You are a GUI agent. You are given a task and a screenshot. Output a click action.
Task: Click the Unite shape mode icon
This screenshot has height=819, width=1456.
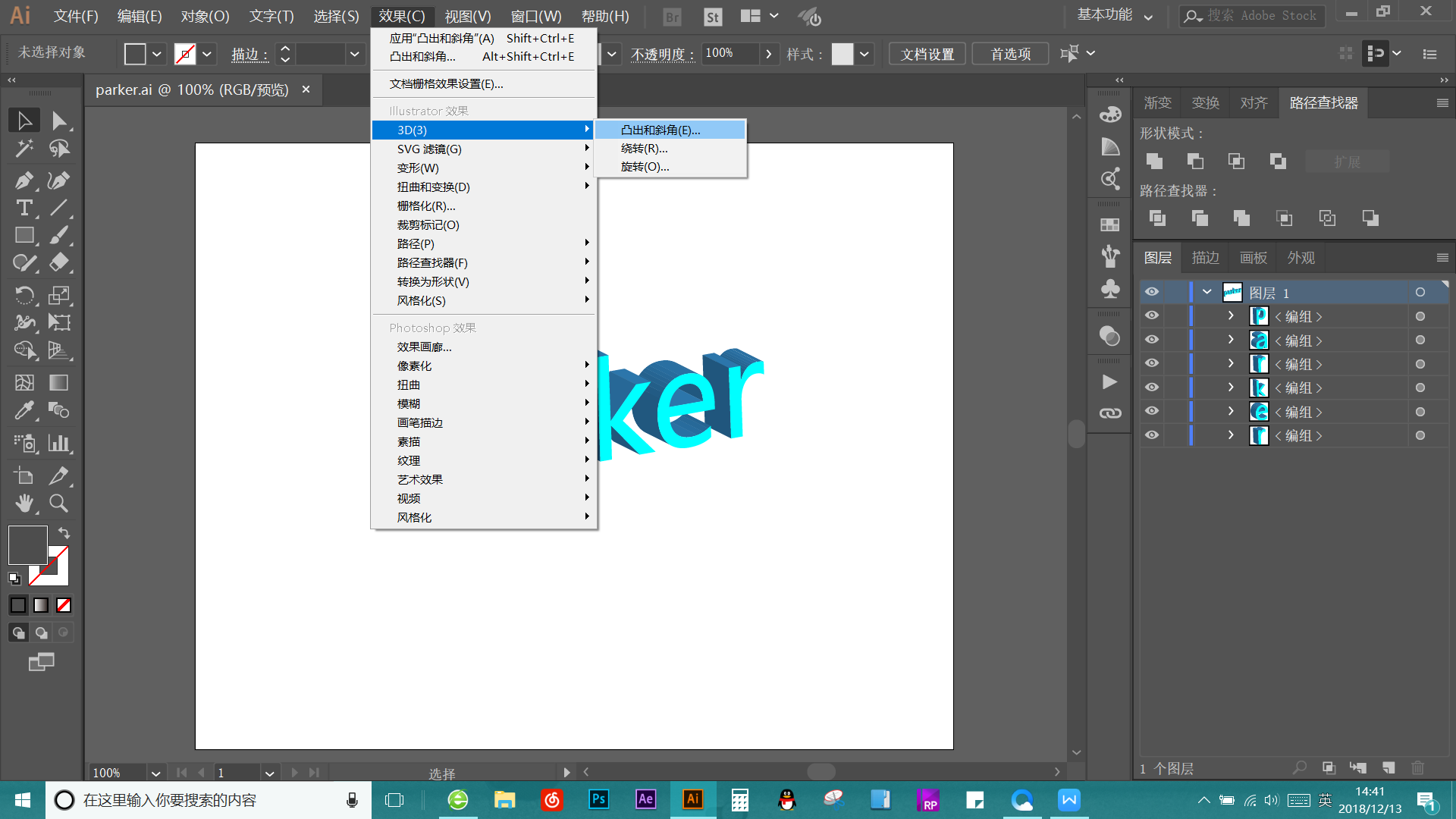[1154, 161]
